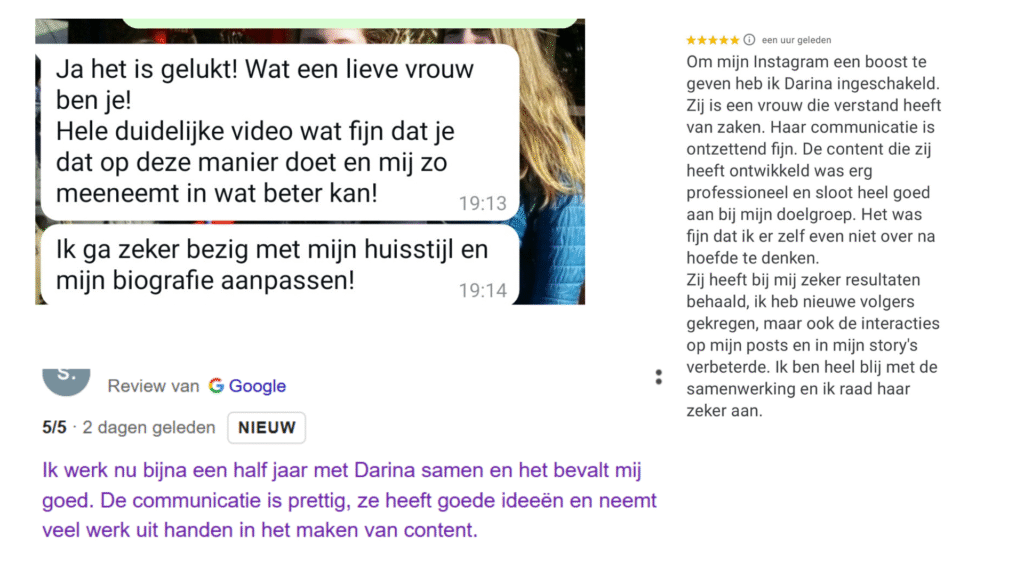Viewport: 1024px width, 576px height.
Task: Click the Instagram boost review paragraph
Action: pos(814,160)
